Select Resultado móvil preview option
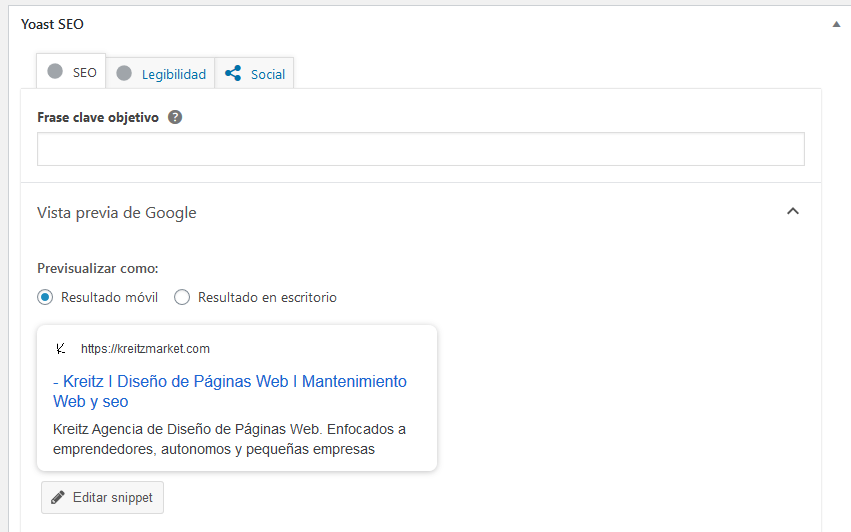Viewport: 851px width, 532px height. point(45,297)
